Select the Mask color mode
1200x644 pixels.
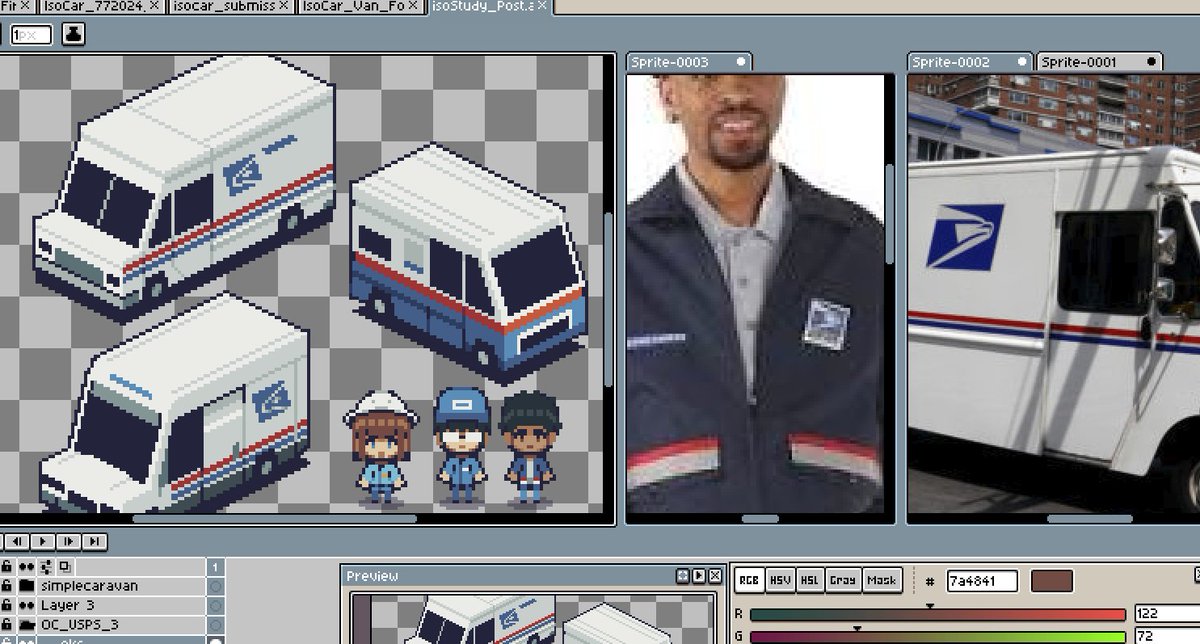(882, 580)
